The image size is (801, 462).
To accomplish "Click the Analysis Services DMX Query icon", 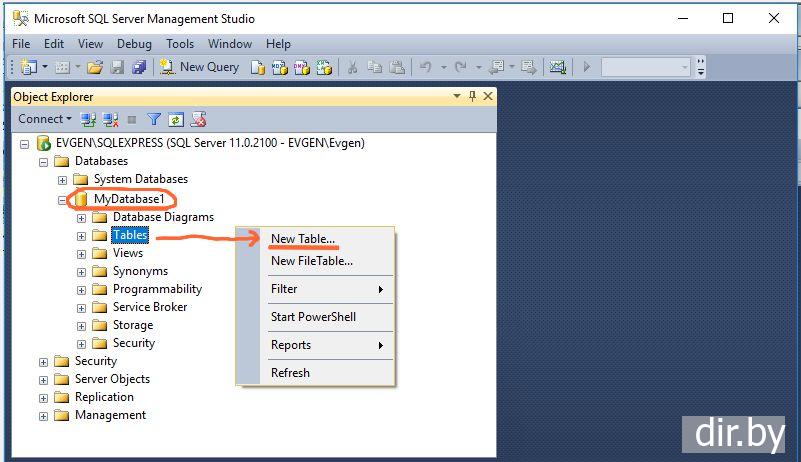I will point(302,67).
